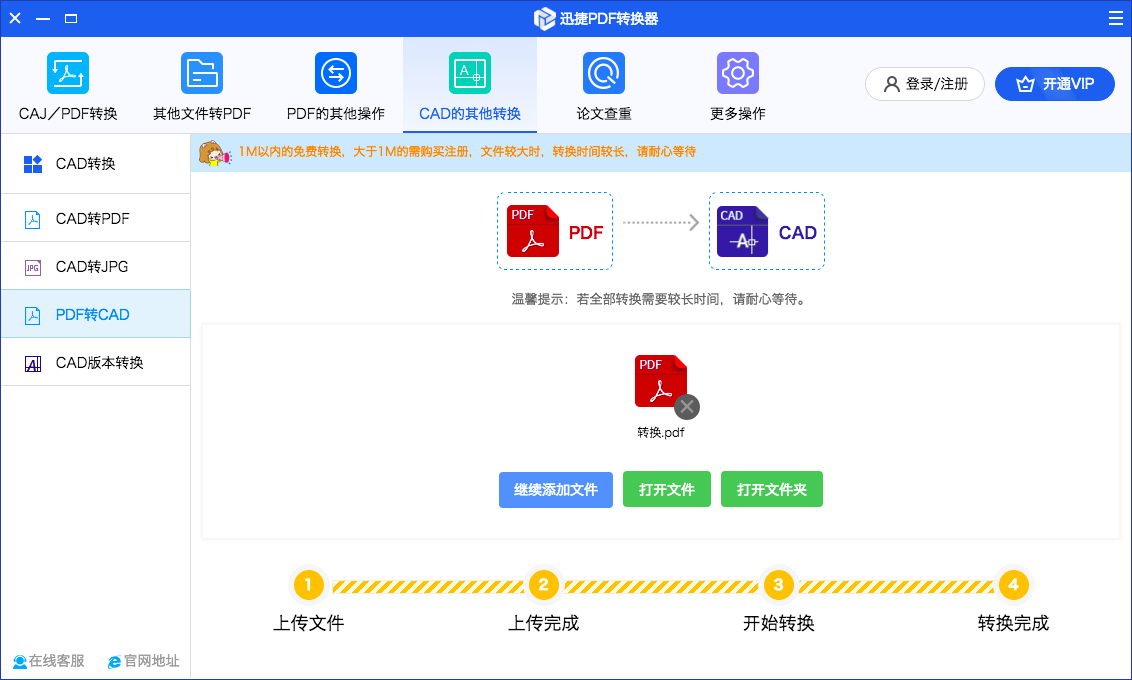Click the 打开文件夹 green button
This screenshot has height=680, width=1132.
(772, 489)
